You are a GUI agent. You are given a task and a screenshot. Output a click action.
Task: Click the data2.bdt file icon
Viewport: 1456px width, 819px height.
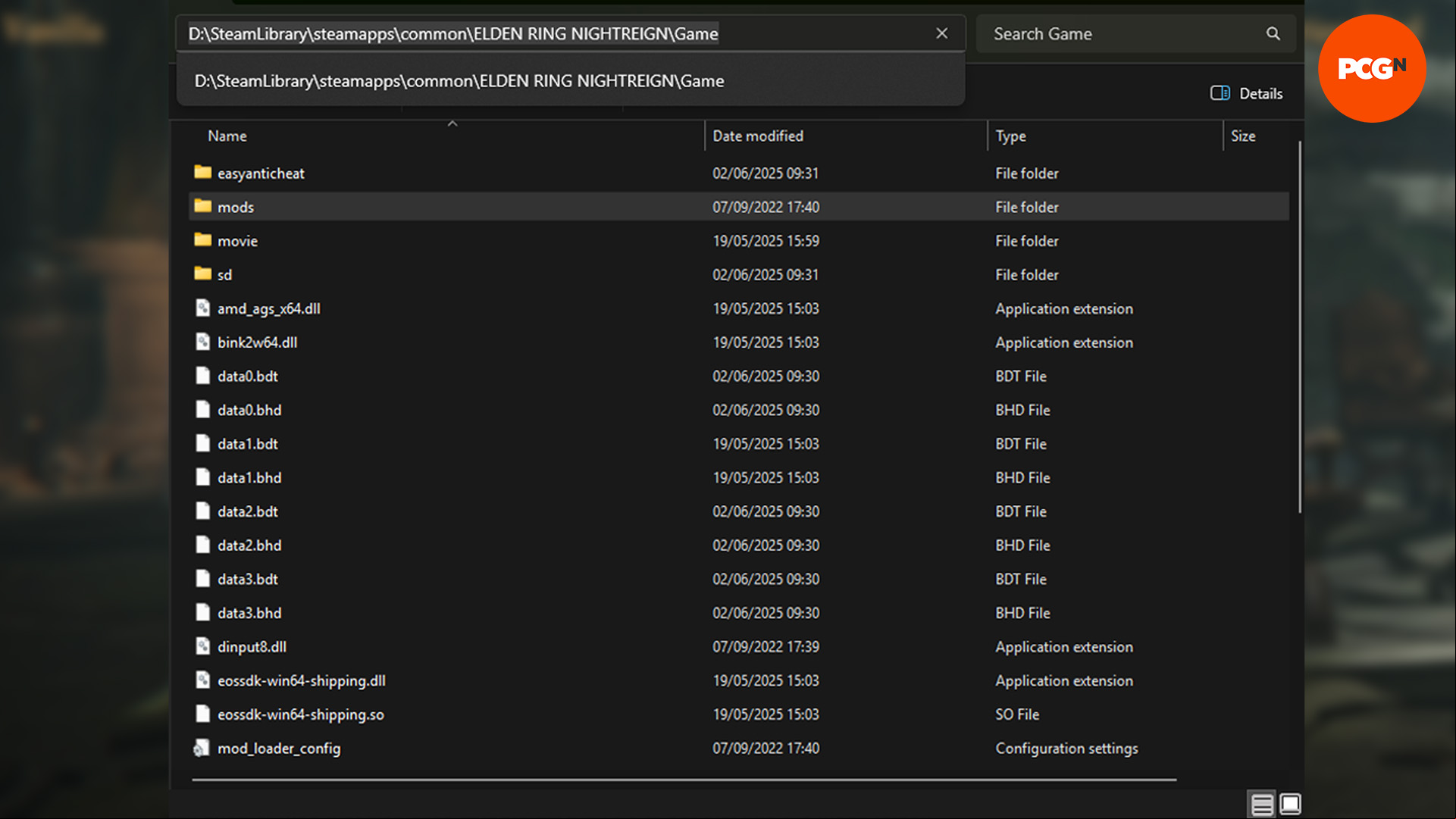click(x=202, y=511)
